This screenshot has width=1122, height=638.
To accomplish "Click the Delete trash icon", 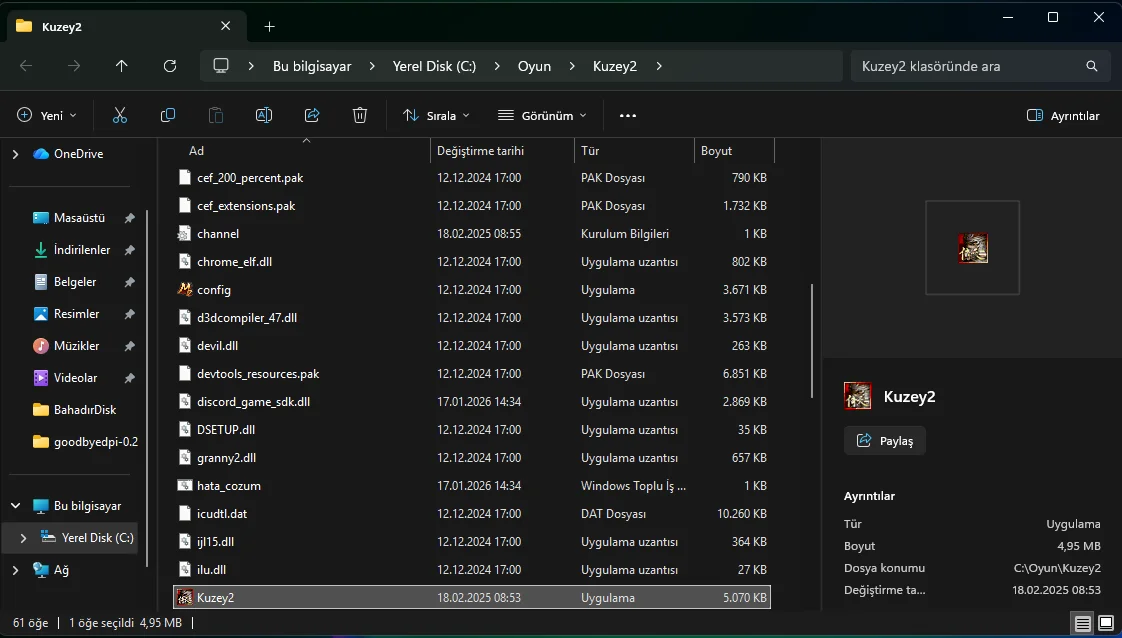I will pyautogui.click(x=360, y=116).
